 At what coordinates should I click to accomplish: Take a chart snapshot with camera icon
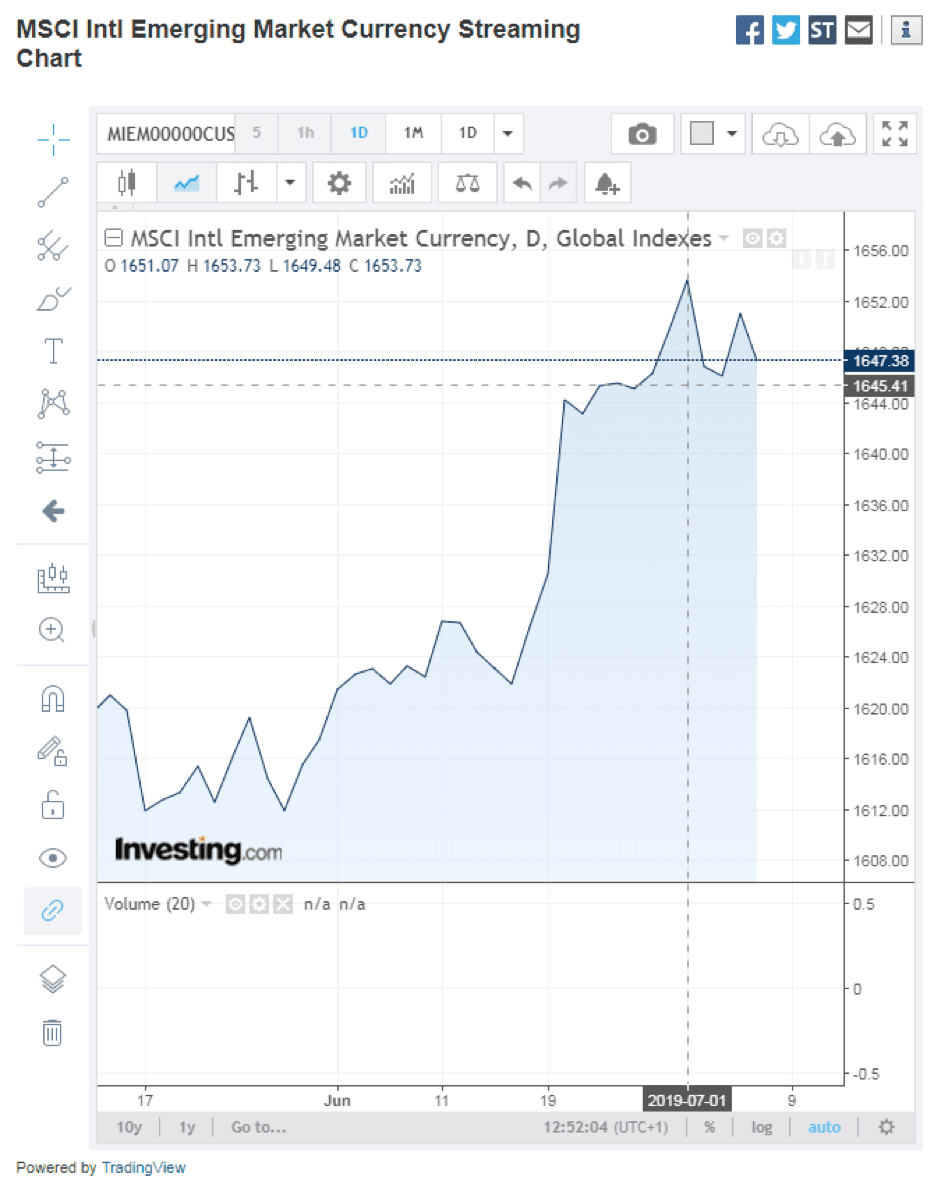point(642,134)
